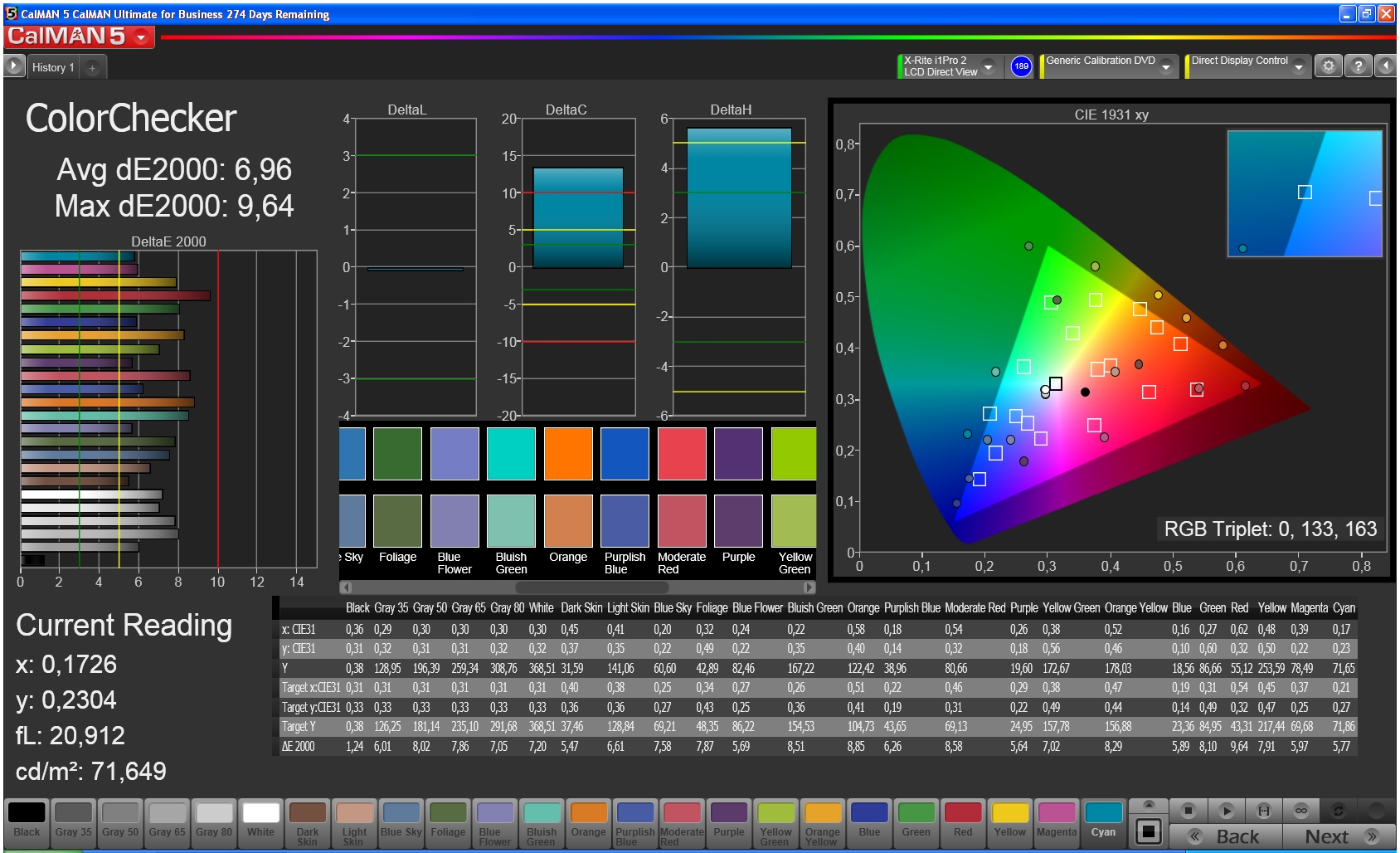
Task: Select the Dark Skin patch button
Action: 308,823
